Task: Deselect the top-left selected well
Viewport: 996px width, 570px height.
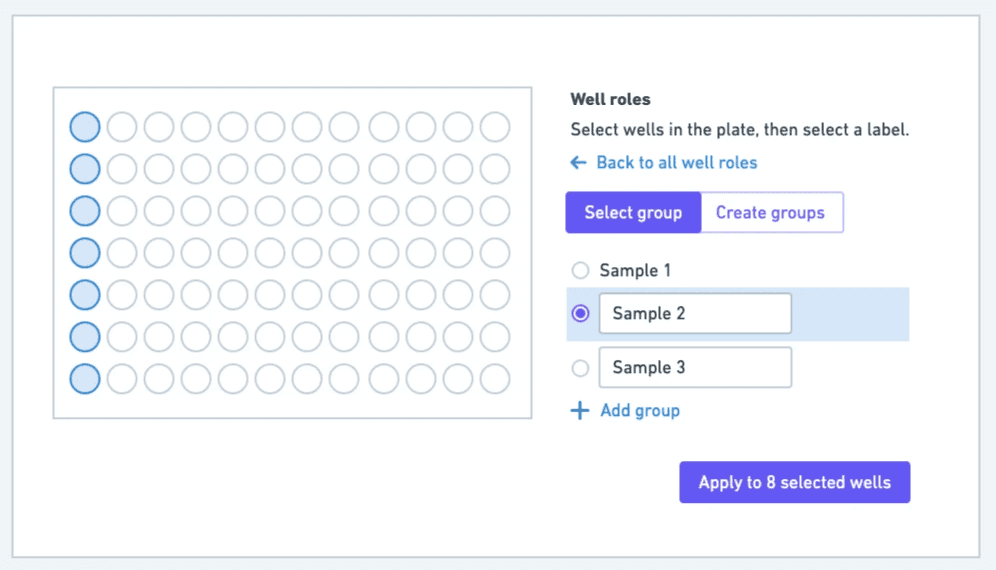Action: [85, 127]
